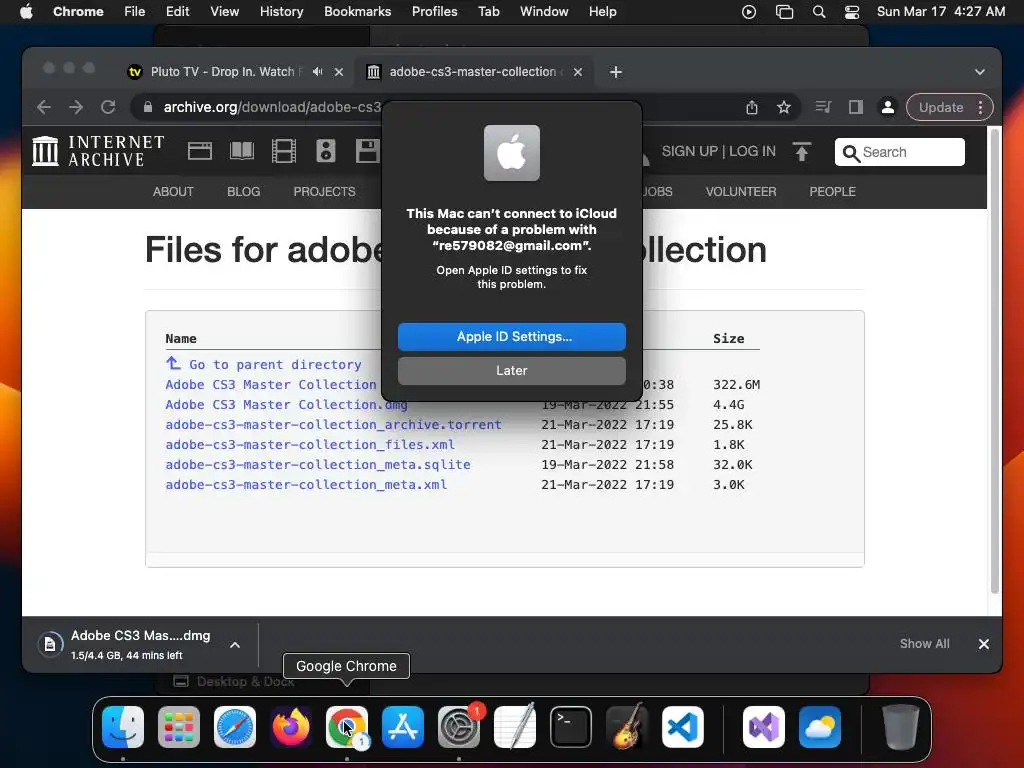Open System Settings from Dock

458,727
